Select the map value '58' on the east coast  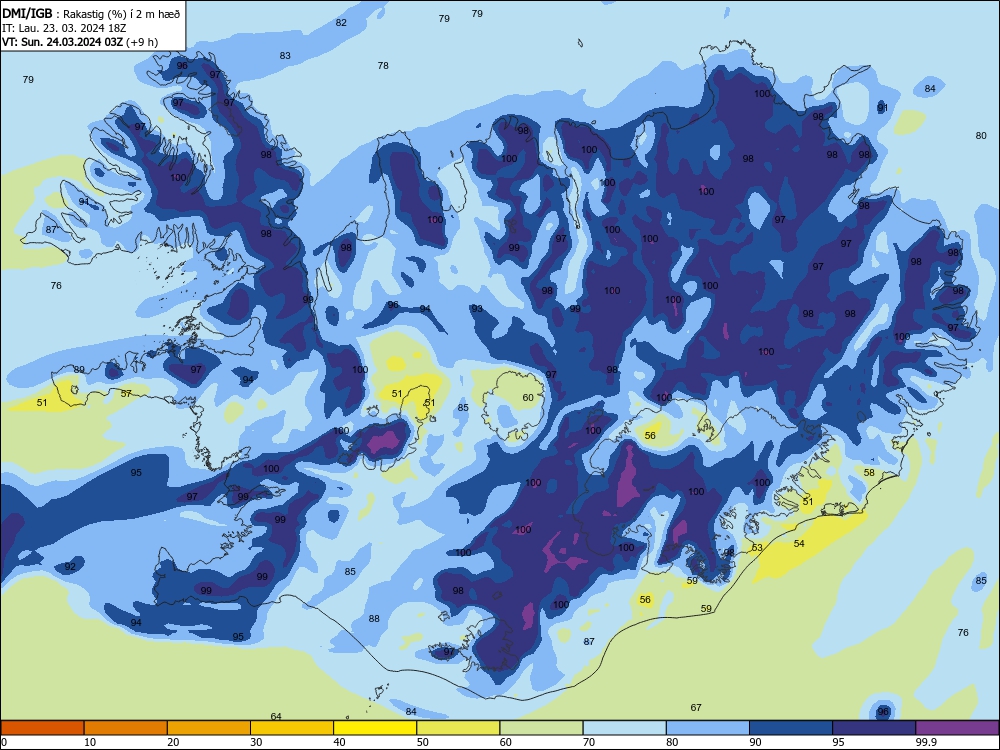(x=869, y=473)
